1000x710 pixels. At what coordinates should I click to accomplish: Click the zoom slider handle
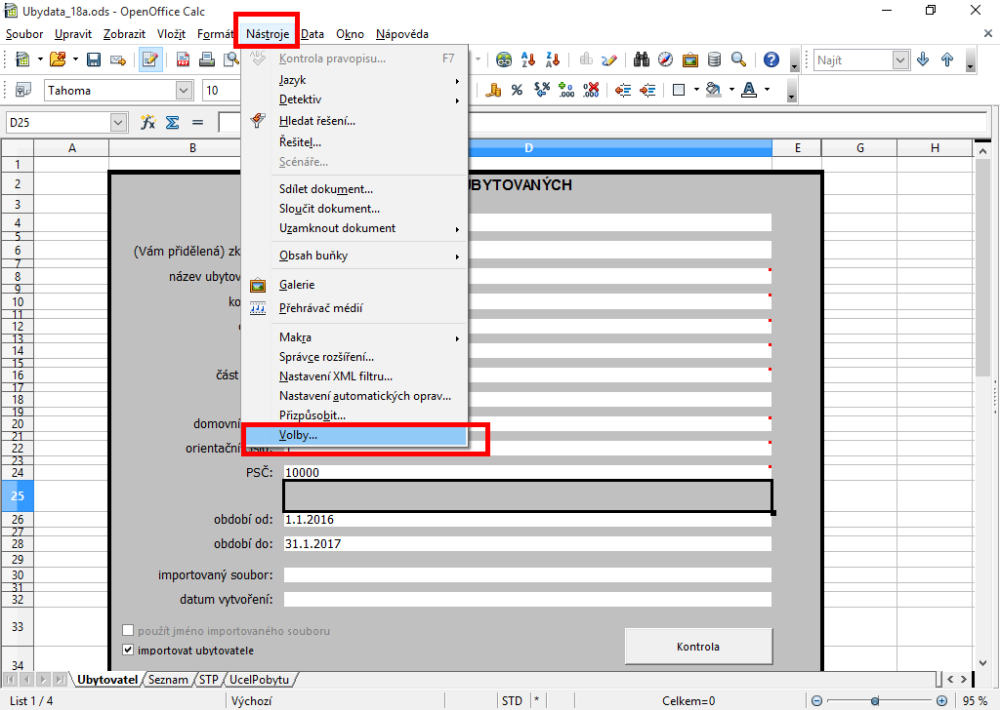coord(874,701)
